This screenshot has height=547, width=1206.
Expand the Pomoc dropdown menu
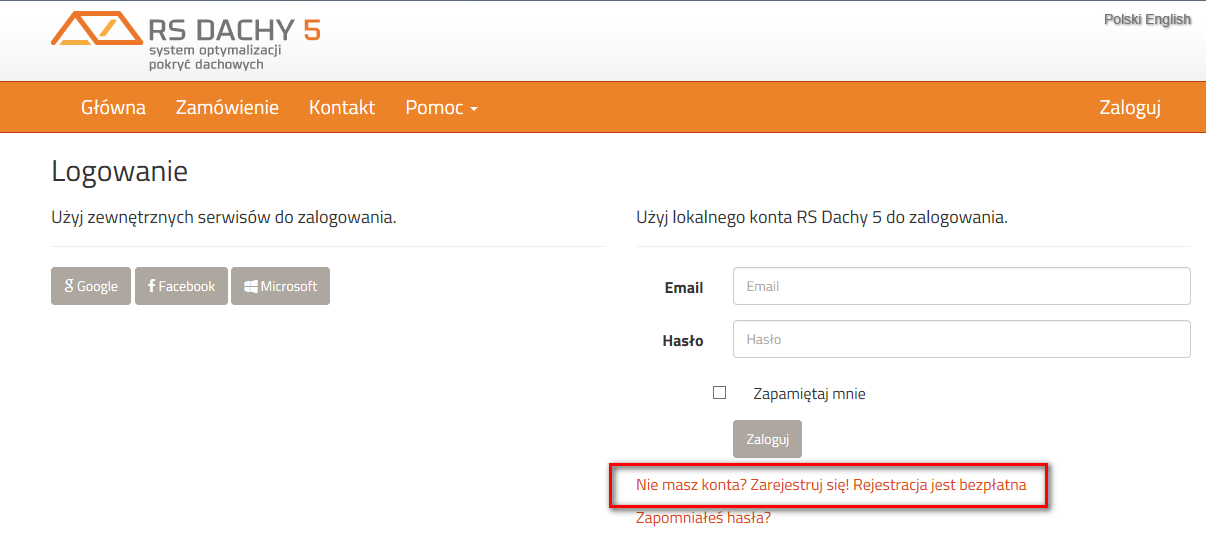[441, 107]
